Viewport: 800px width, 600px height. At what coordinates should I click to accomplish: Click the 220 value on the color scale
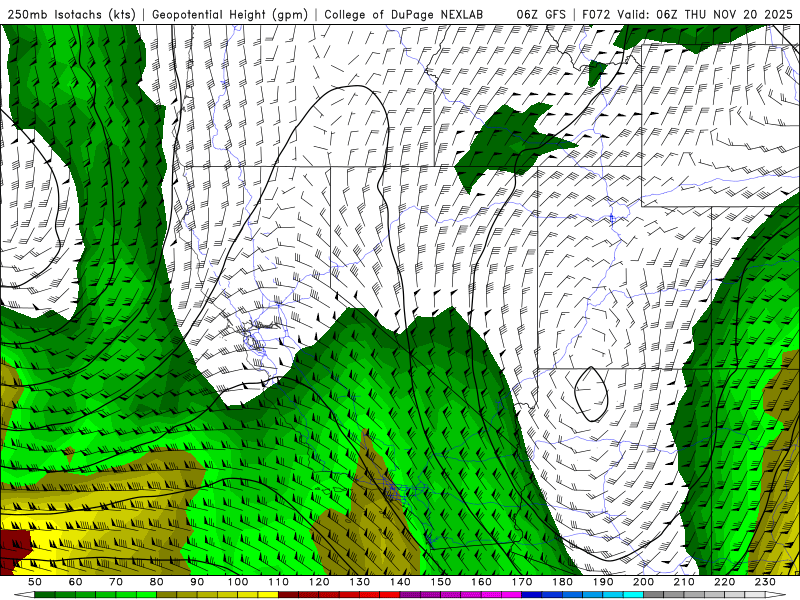point(724,582)
